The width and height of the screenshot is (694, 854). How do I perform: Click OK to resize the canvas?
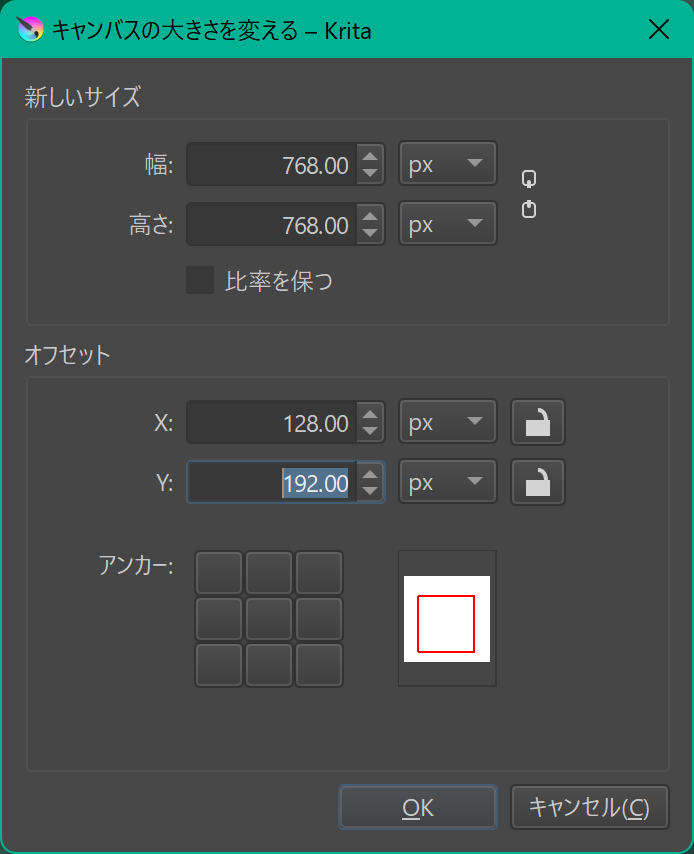coord(417,807)
